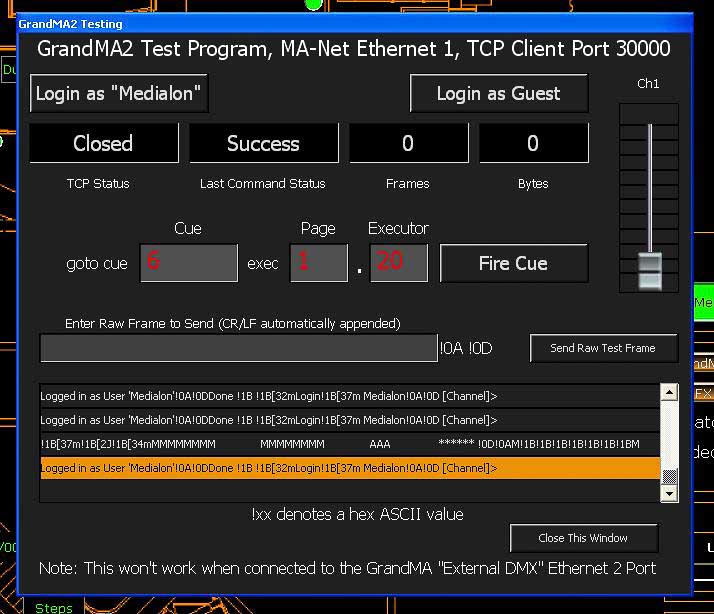Click Send Raw Test Frame button

pyautogui.click(x=603, y=348)
